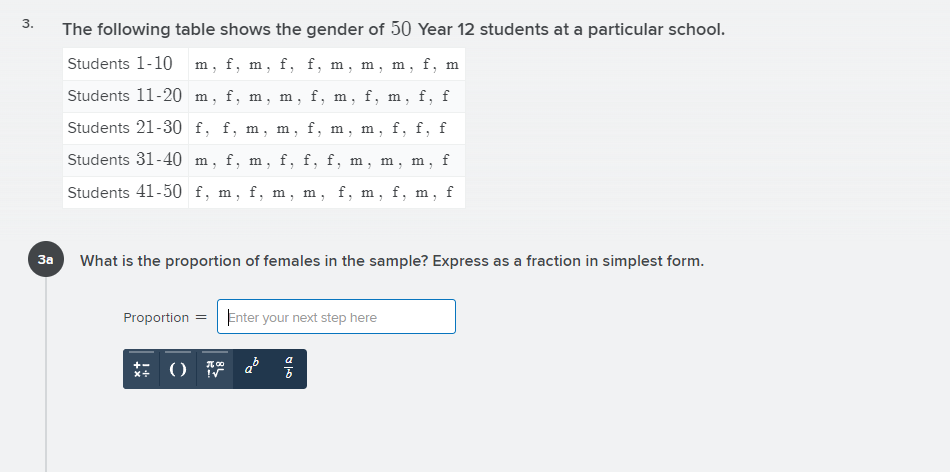
Task: Click the question number 3 marker
Action: pos(28,24)
